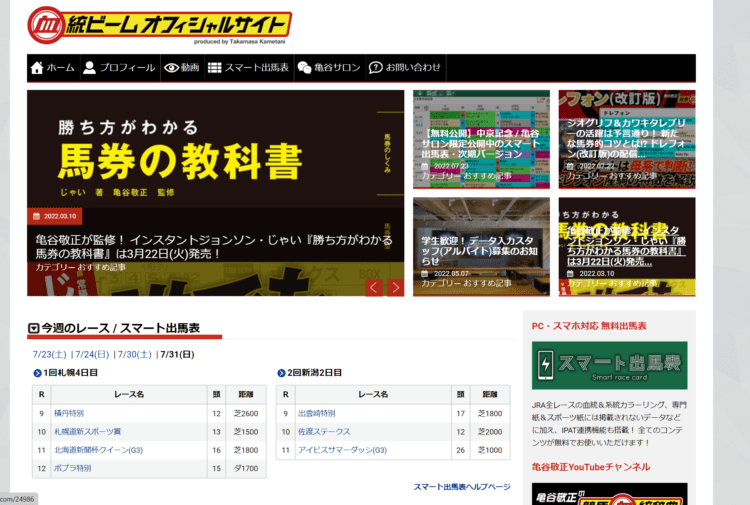Go to previous slide with left arrow
Screen dimensions: 750x505
[x=374, y=287]
